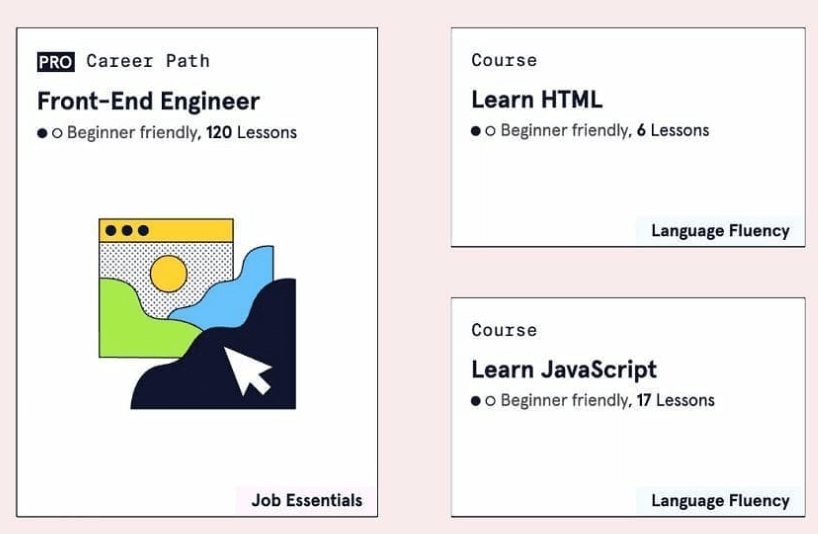Click the yellow sun circle in illustration
Viewport: 818px width, 534px height.
[168, 272]
